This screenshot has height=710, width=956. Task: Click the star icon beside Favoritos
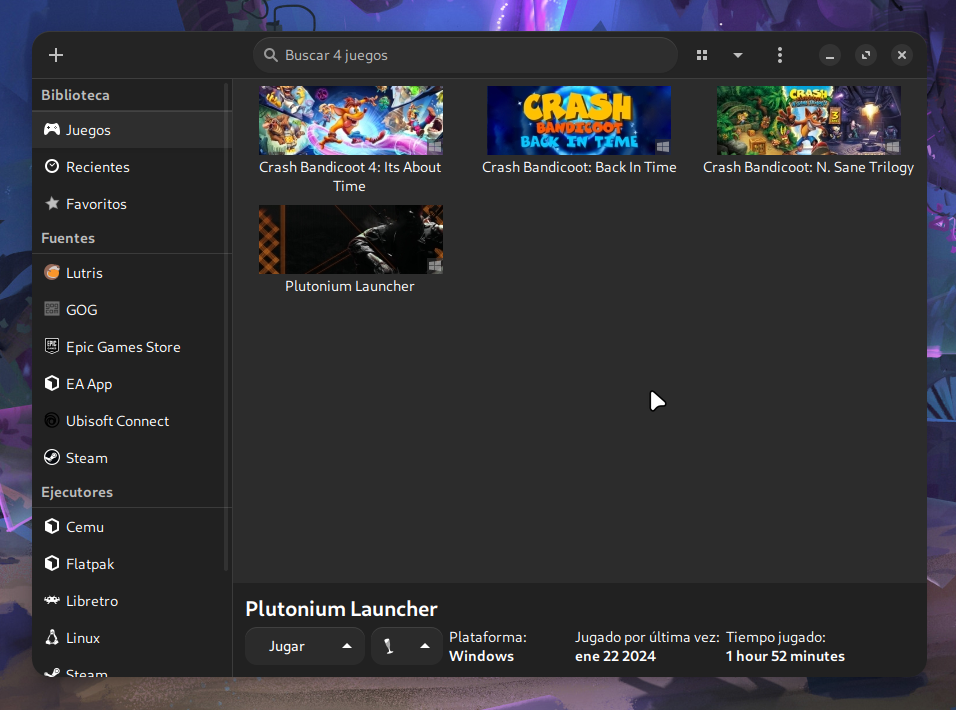pyautogui.click(x=52, y=203)
